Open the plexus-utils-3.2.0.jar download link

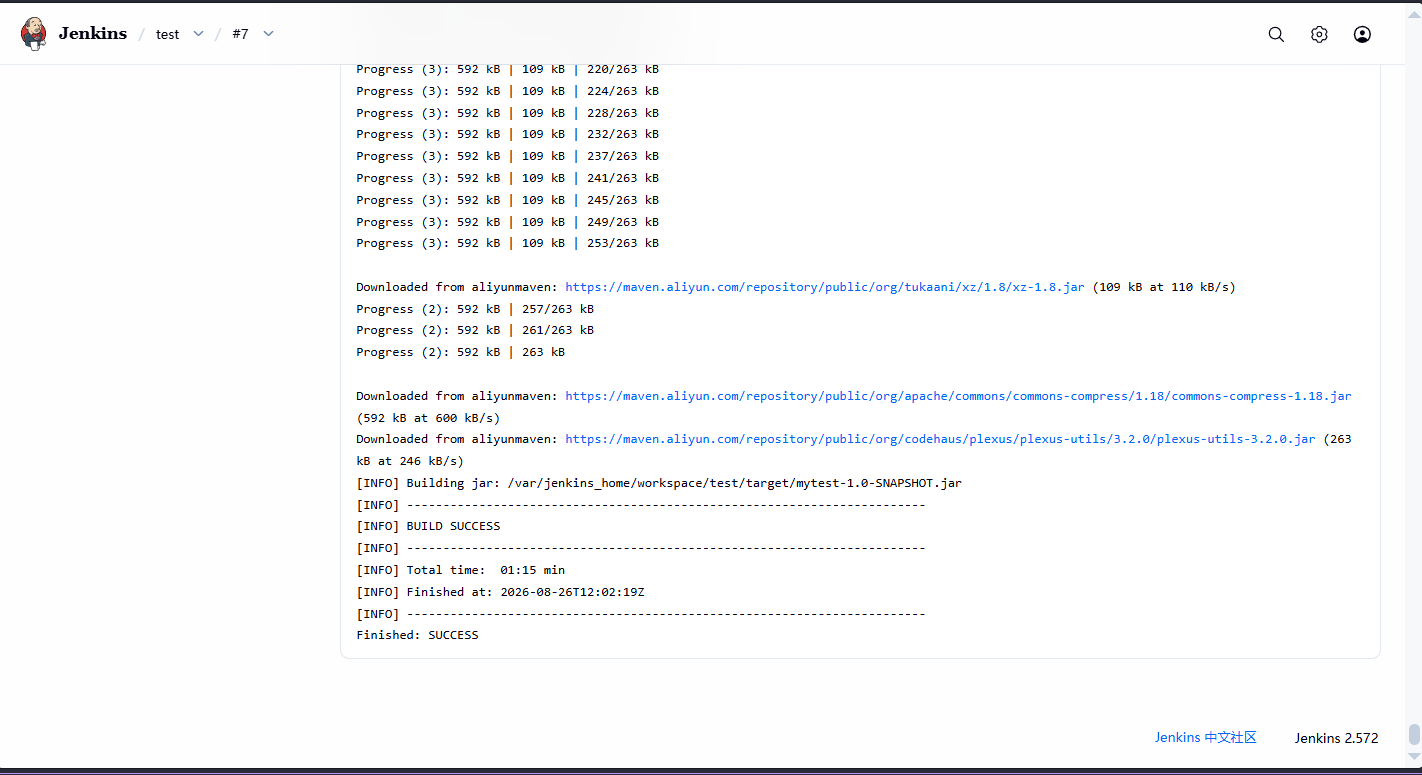pos(940,439)
